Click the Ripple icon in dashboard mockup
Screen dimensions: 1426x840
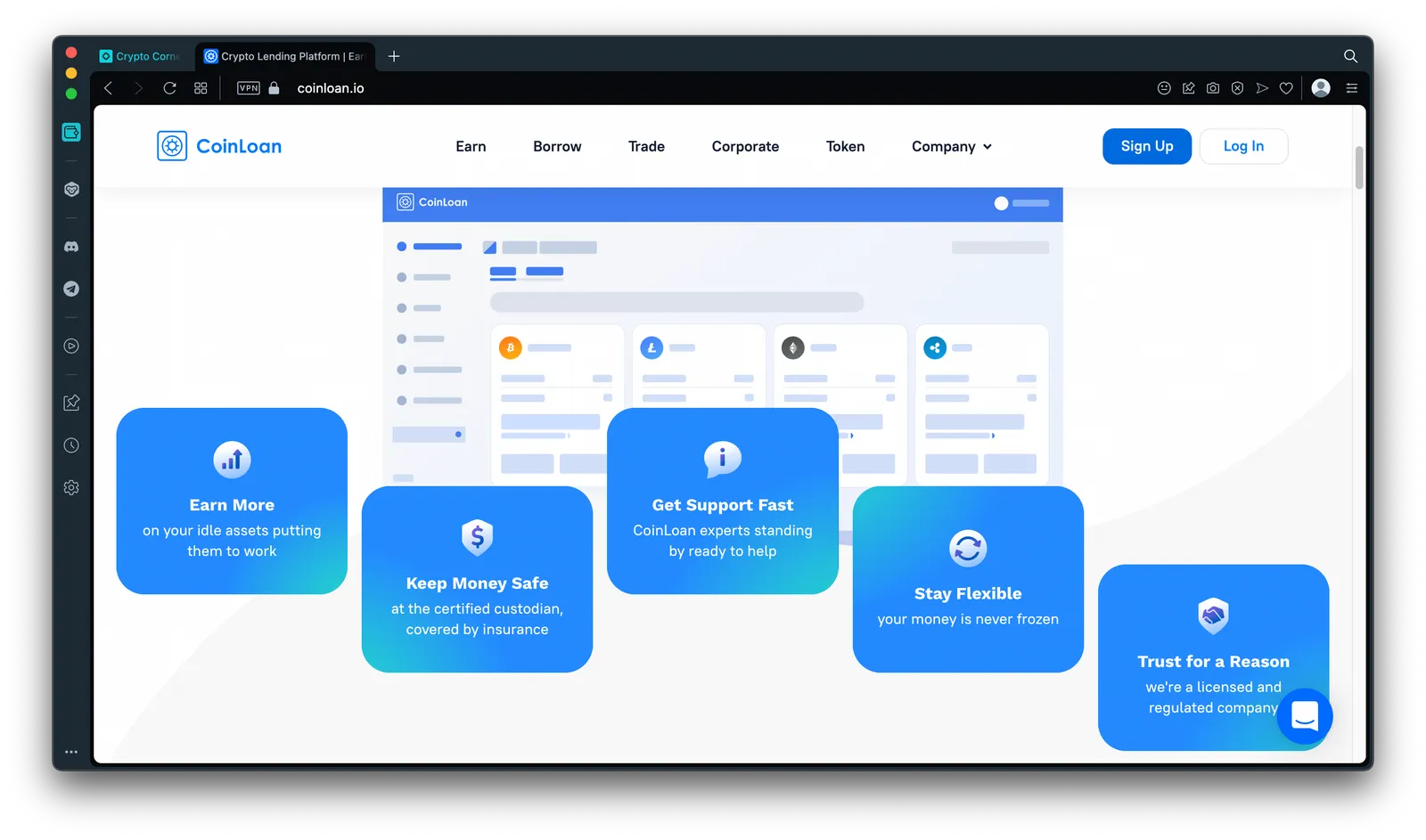[935, 347]
